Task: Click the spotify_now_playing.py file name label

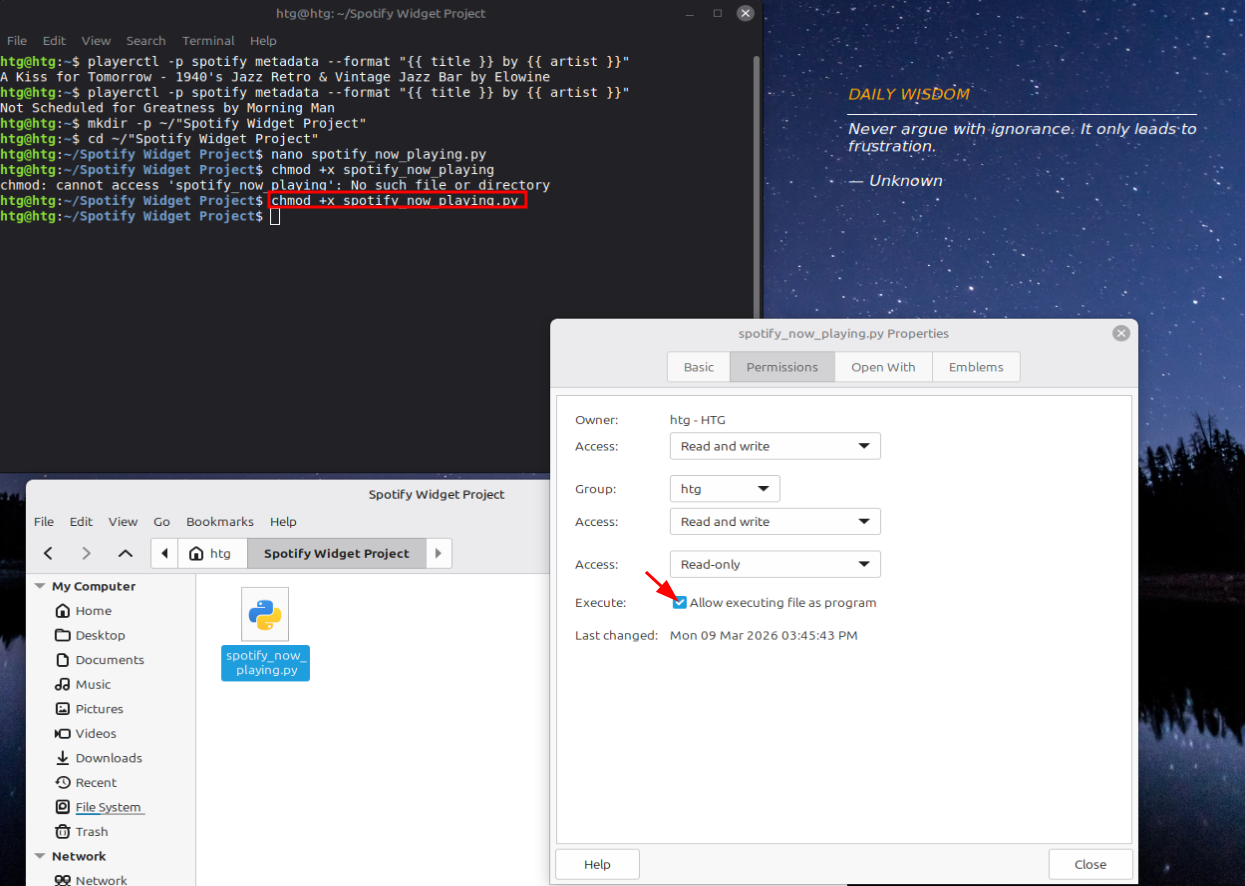Action: point(266,663)
